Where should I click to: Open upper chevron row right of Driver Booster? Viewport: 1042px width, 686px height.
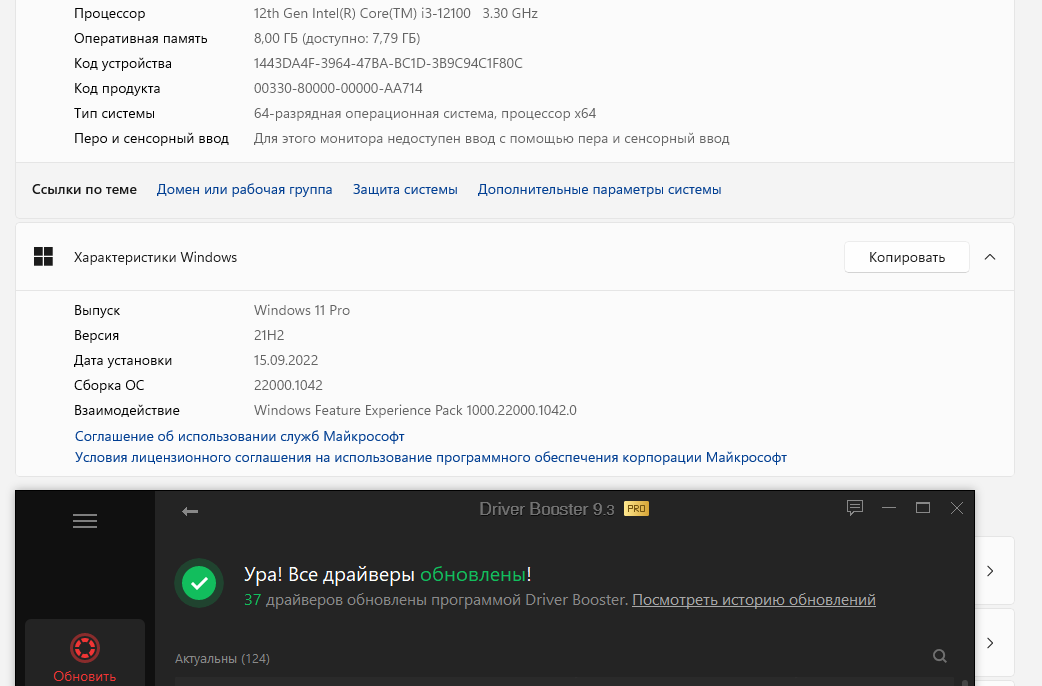point(990,571)
